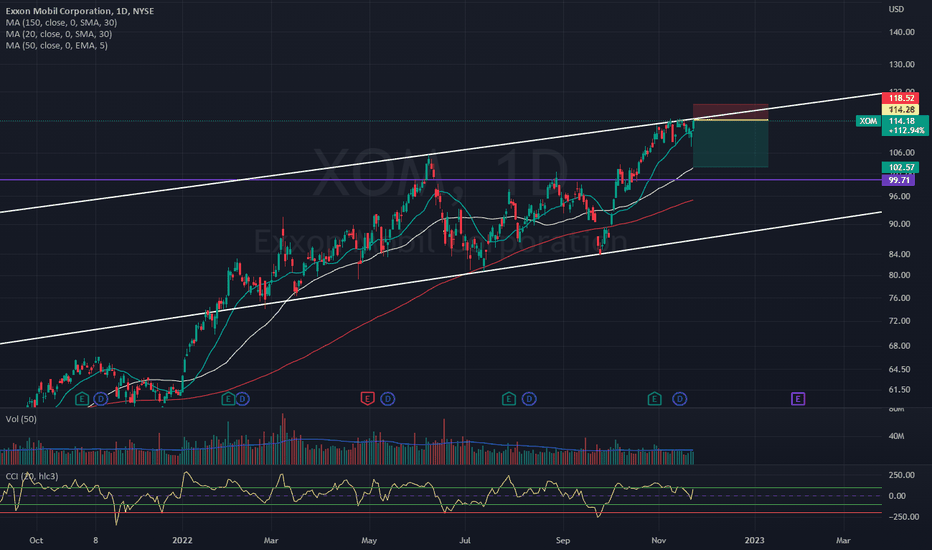
Task: Click the 2023 label on the time axis
Action: 755,540
